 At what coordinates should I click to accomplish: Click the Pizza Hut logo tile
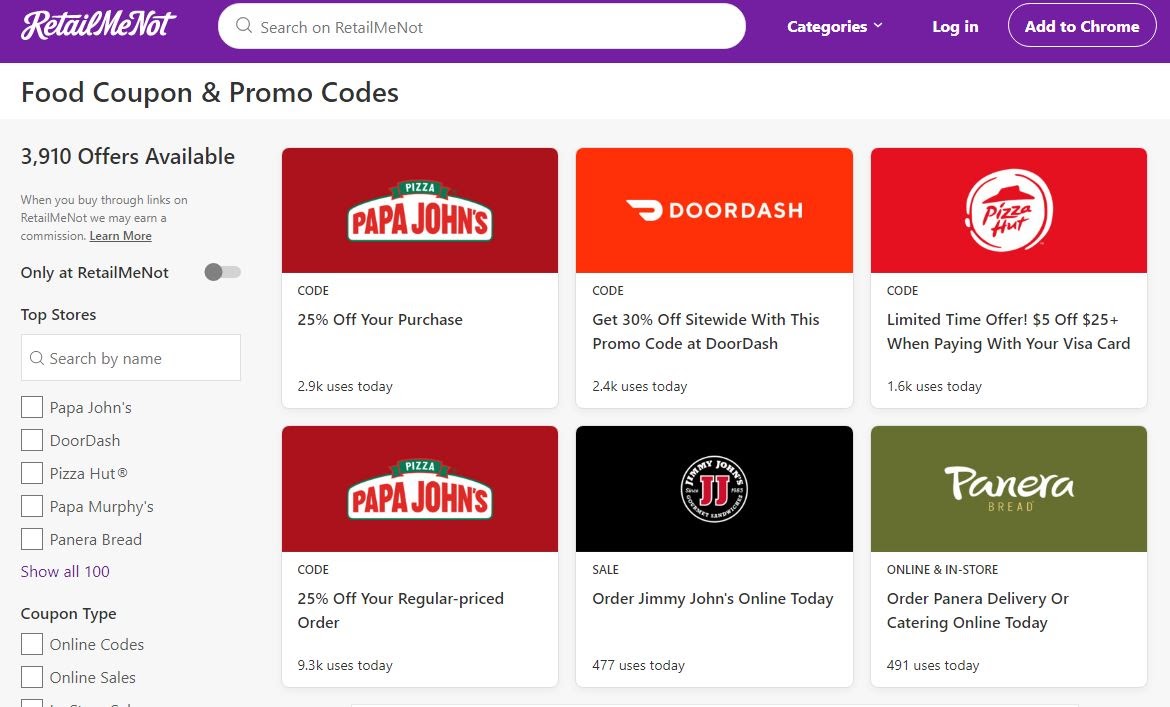click(x=1007, y=210)
